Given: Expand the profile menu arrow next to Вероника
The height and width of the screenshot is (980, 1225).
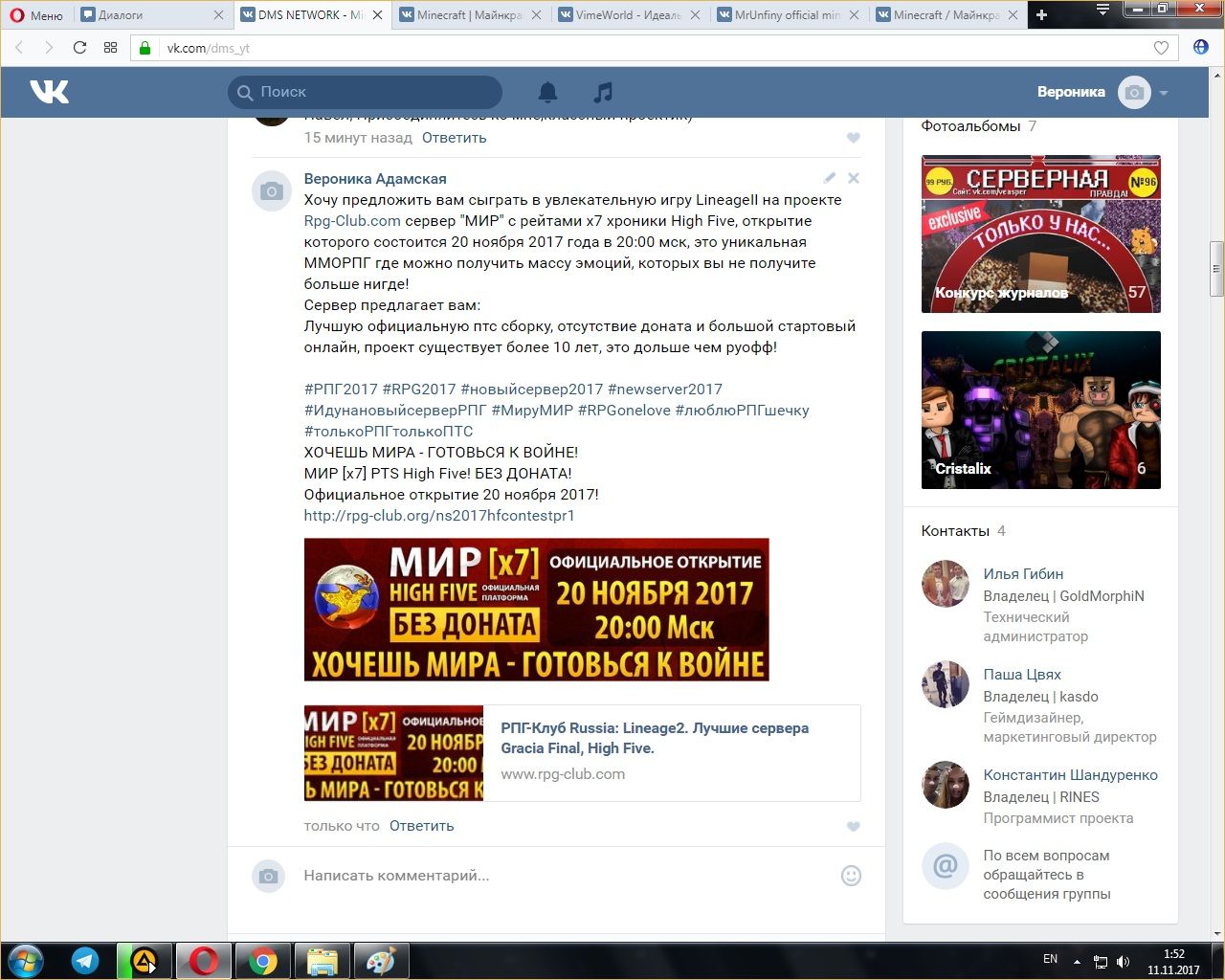Looking at the screenshot, I should tap(1164, 93).
